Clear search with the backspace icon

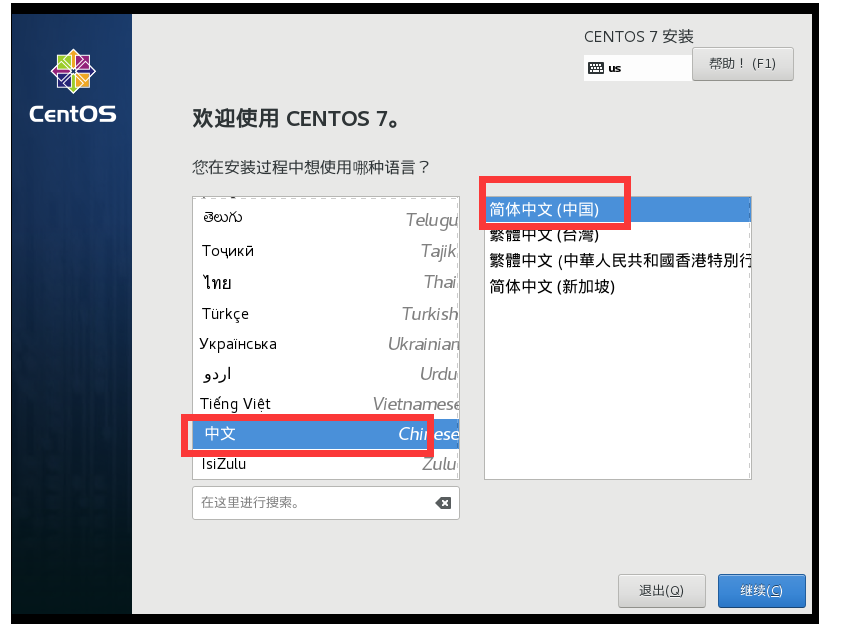pyautogui.click(x=443, y=503)
